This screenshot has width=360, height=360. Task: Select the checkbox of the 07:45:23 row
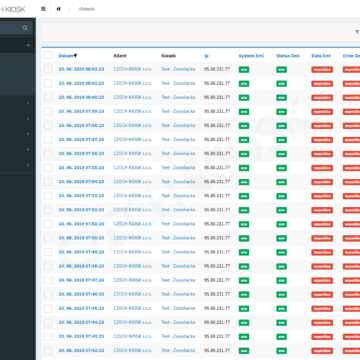click(48, 308)
